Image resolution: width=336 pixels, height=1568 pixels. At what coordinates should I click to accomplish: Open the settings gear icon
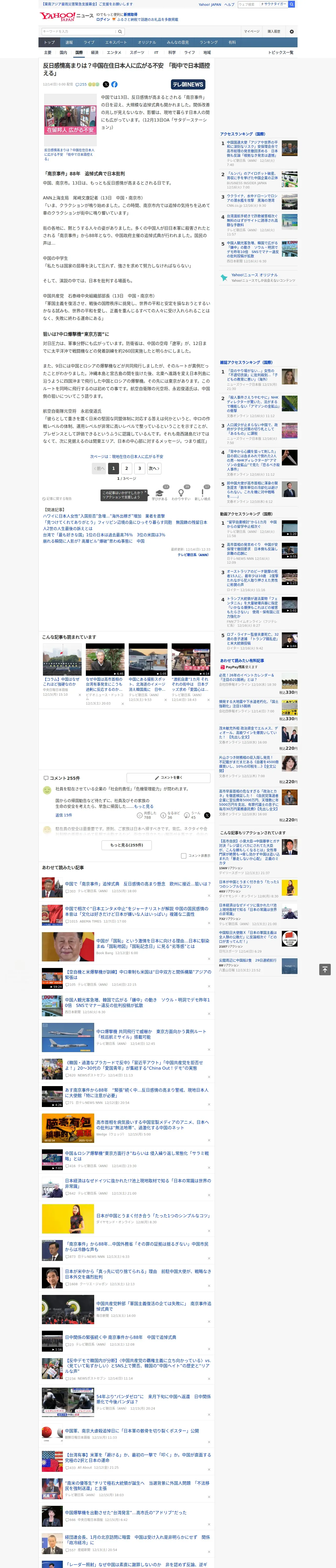[292, 31]
